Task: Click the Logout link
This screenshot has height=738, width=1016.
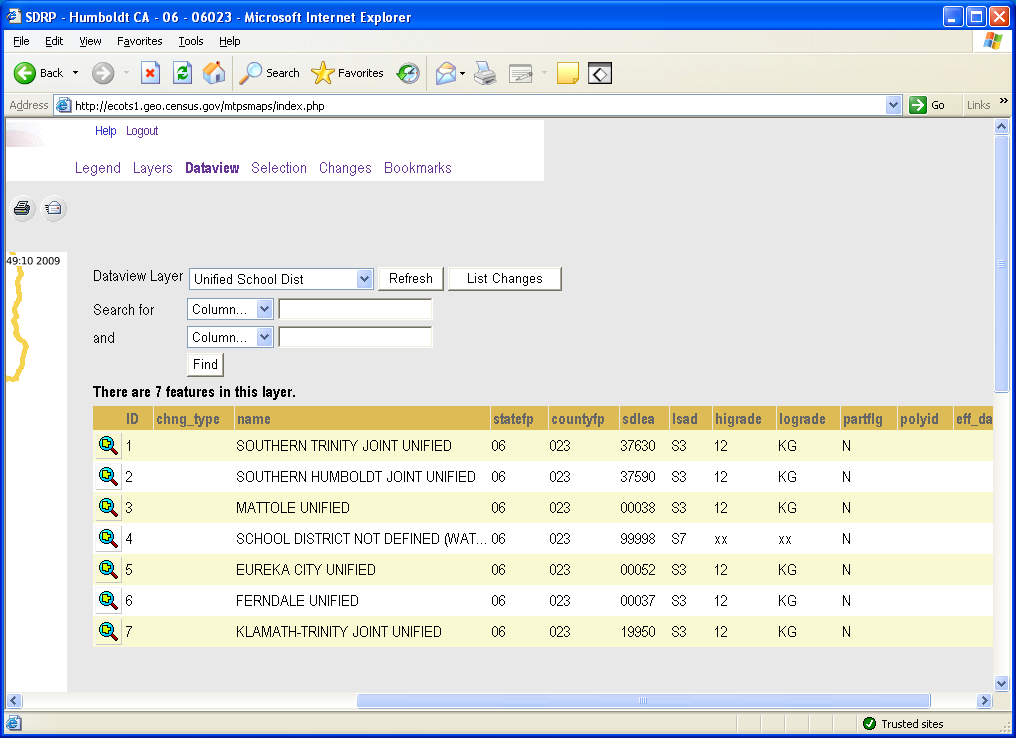Action: point(142,131)
